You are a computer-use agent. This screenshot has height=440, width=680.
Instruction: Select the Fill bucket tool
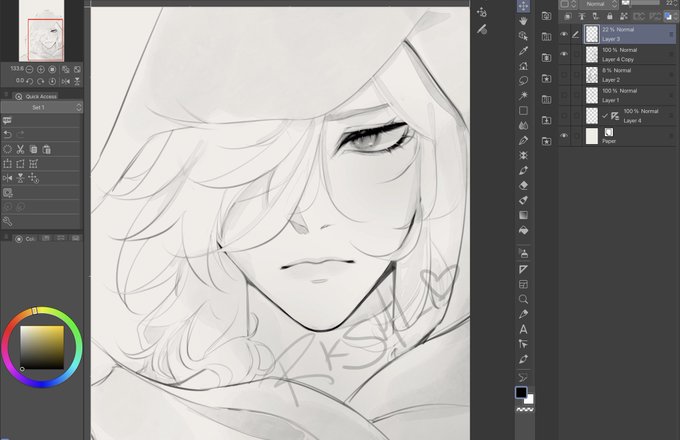point(523,230)
